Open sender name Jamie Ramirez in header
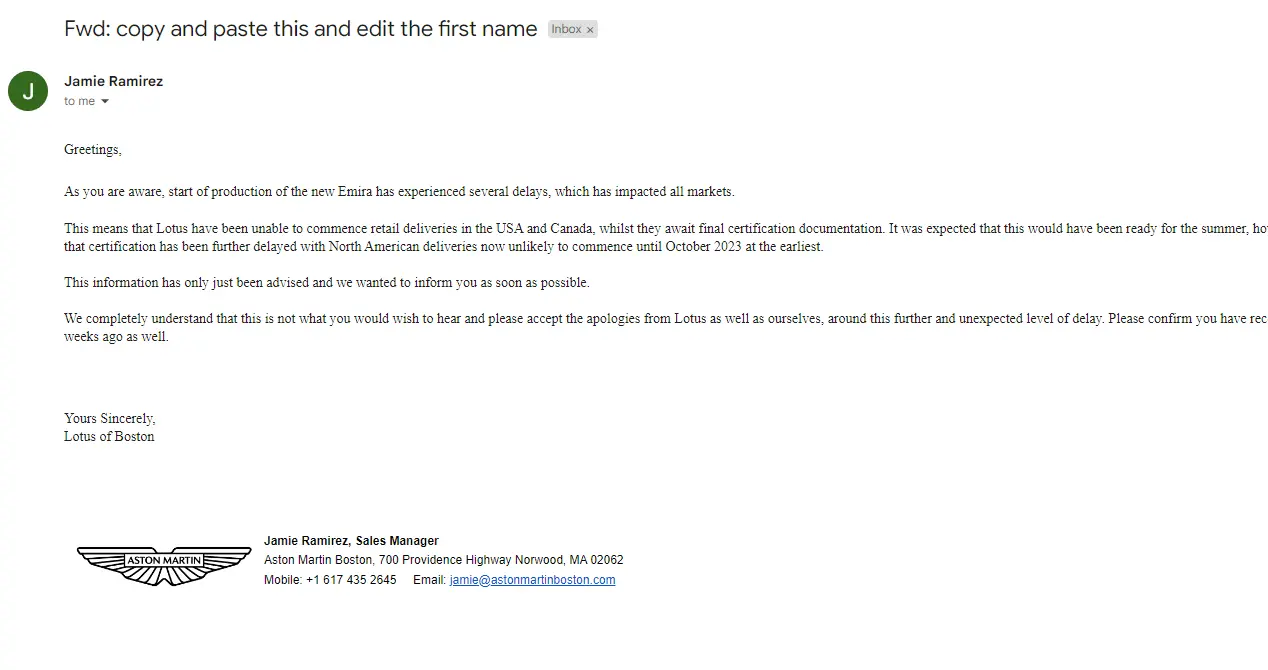The width and height of the screenshot is (1268, 670). coord(113,81)
